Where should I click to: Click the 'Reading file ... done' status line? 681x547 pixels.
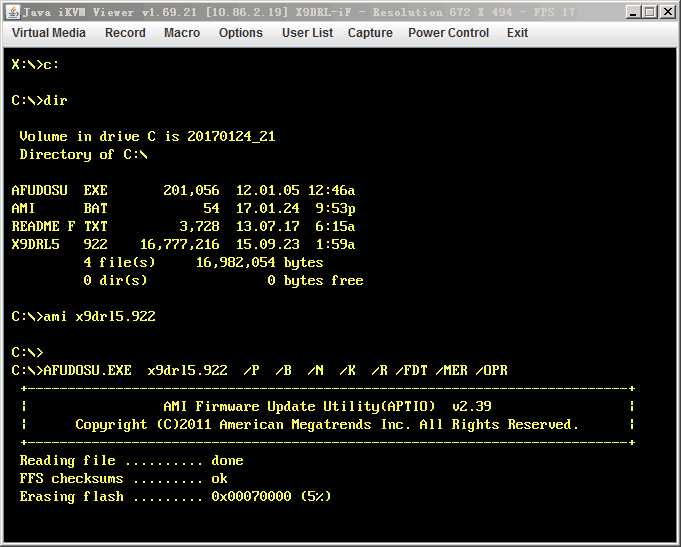tap(132, 461)
